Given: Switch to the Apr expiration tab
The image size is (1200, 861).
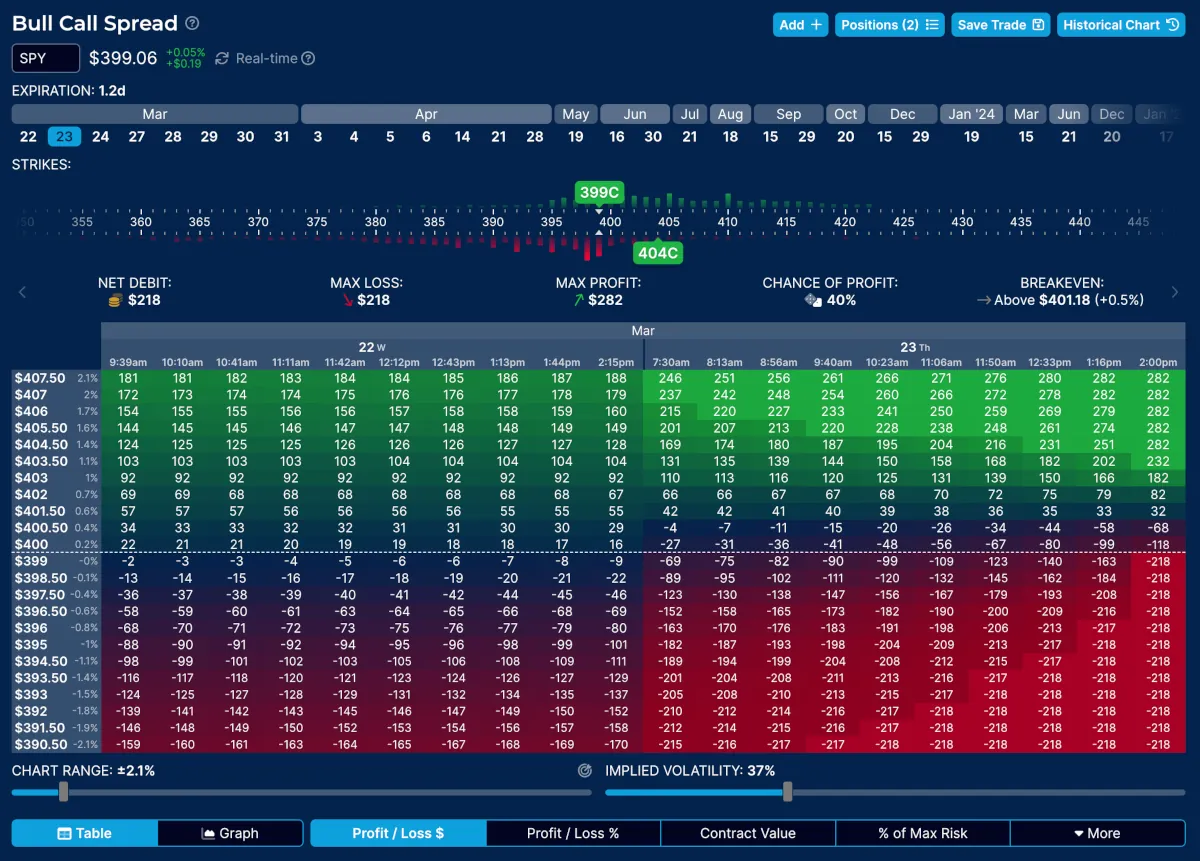Looking at the screenshot, I should click(x=427, y=113).
